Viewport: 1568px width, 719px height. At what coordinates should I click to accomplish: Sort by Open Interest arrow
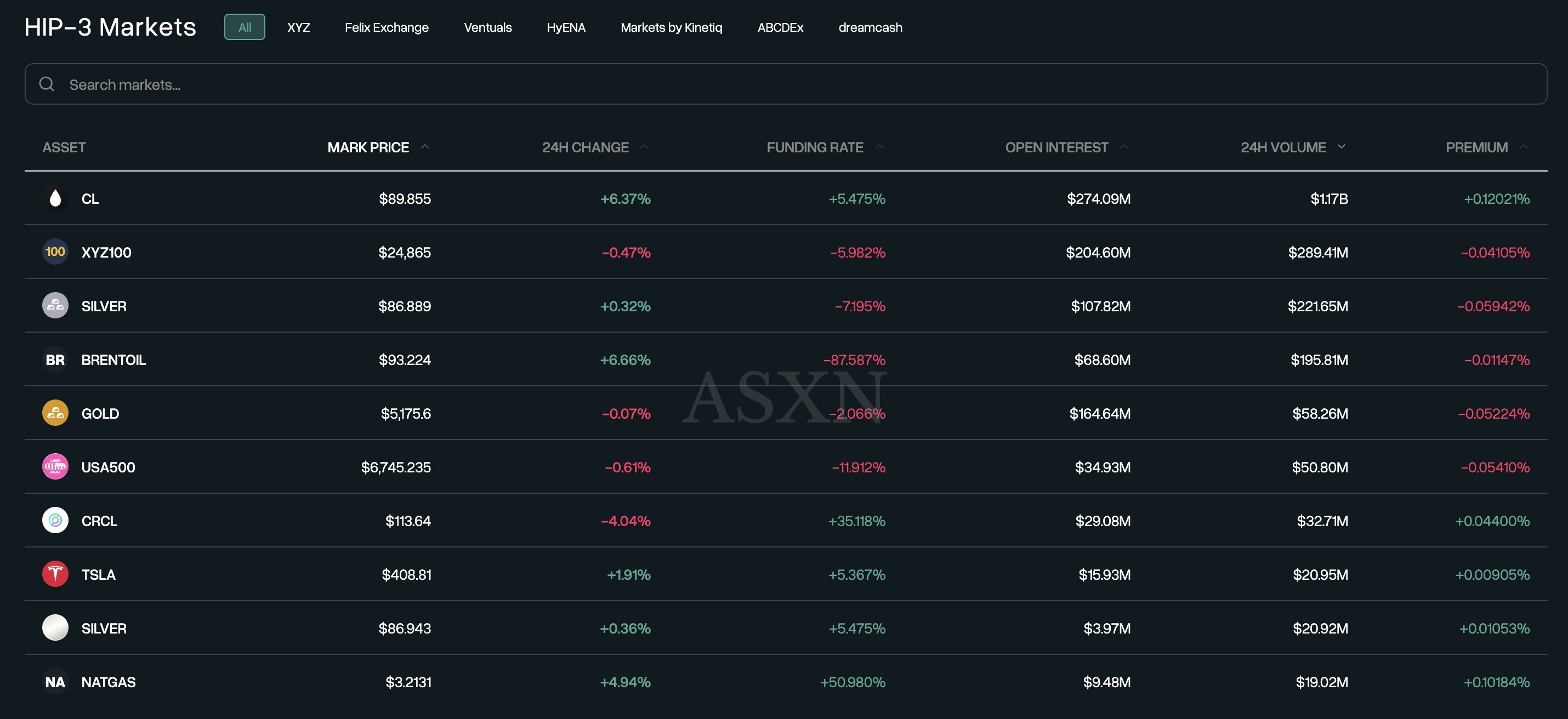1124,147
